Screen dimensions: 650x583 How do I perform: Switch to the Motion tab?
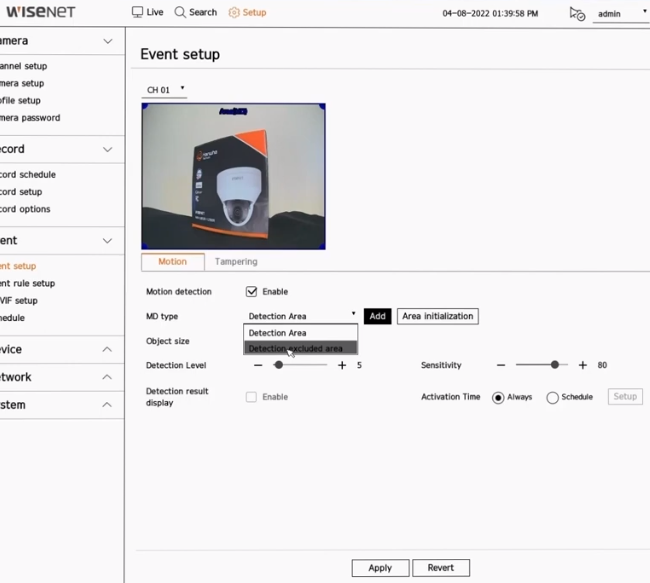(x=172, y=262)
